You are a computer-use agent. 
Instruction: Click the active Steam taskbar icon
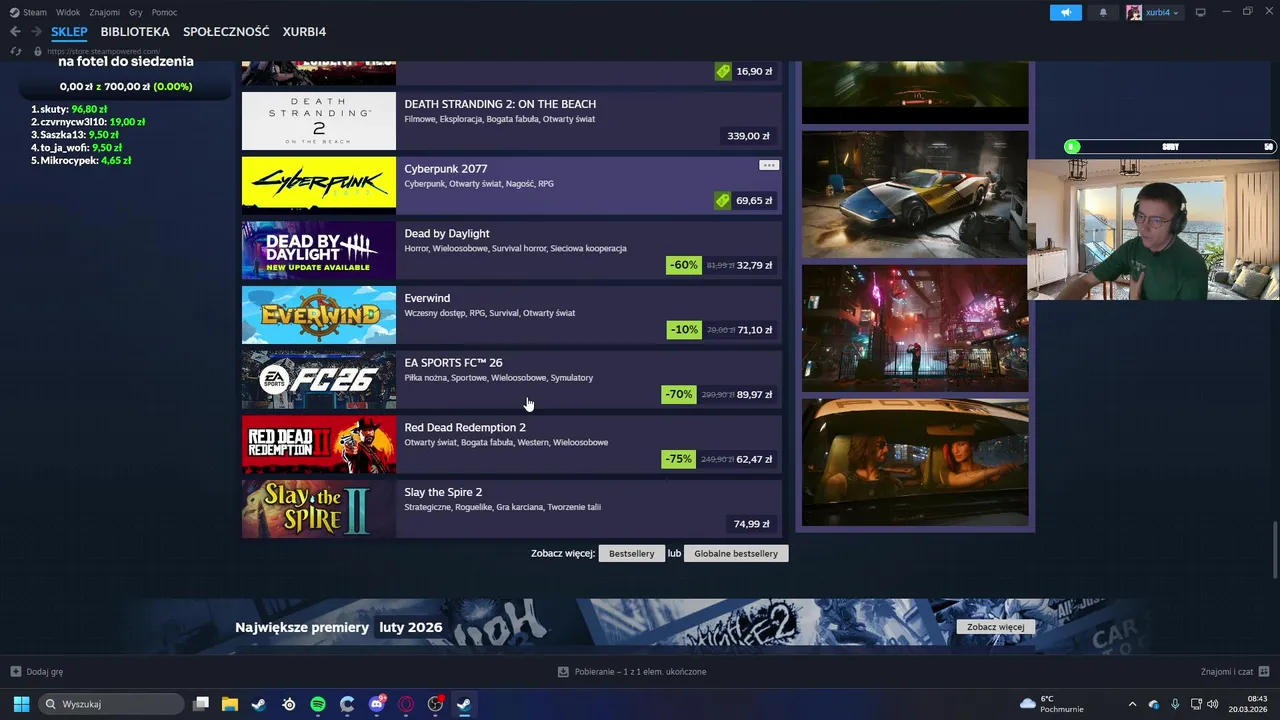(464, 704)
